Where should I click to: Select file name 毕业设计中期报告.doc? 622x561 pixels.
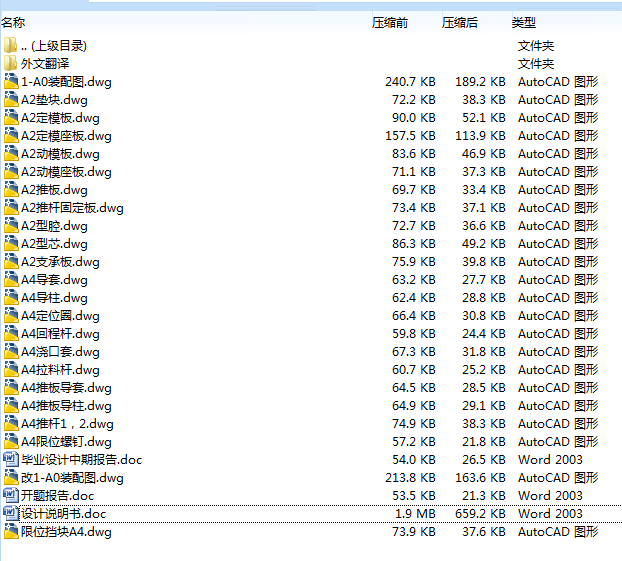[x=82, y=459]
